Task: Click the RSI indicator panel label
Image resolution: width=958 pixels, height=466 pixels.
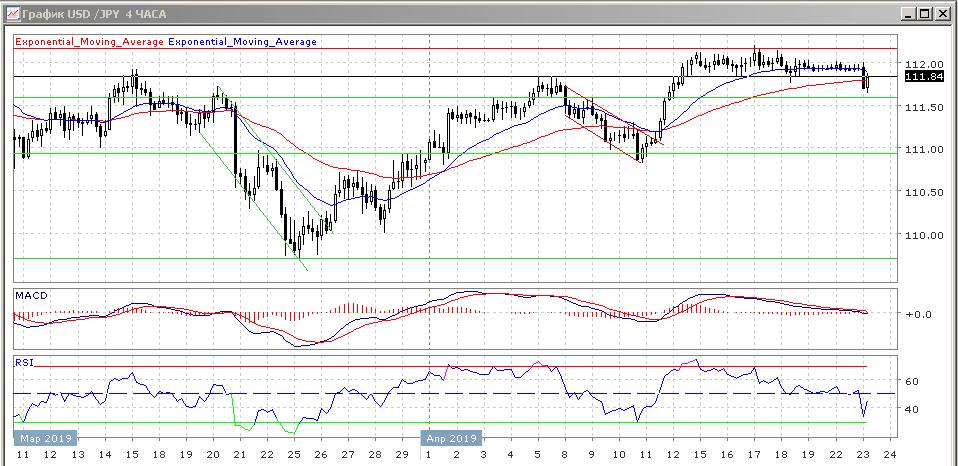Action: coord(24,360)
